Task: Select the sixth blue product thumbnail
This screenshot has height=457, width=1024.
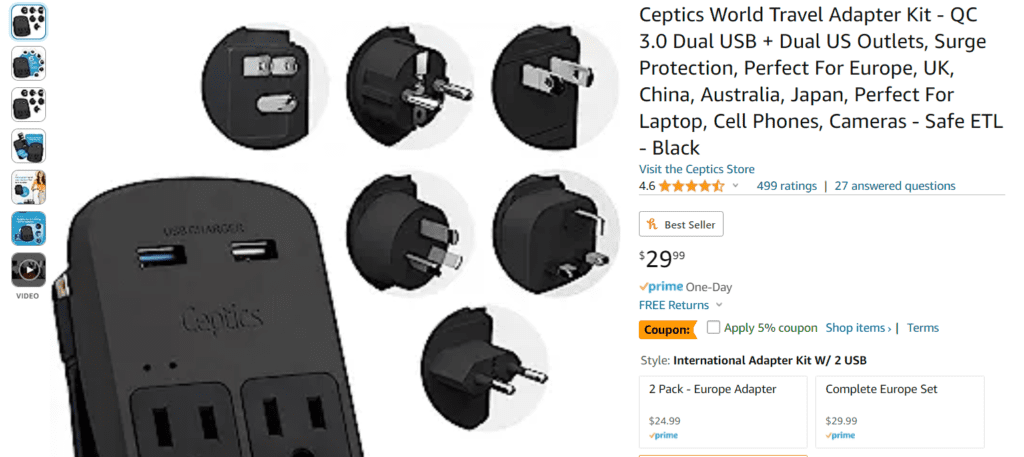Action: click(x=28, y=228)
